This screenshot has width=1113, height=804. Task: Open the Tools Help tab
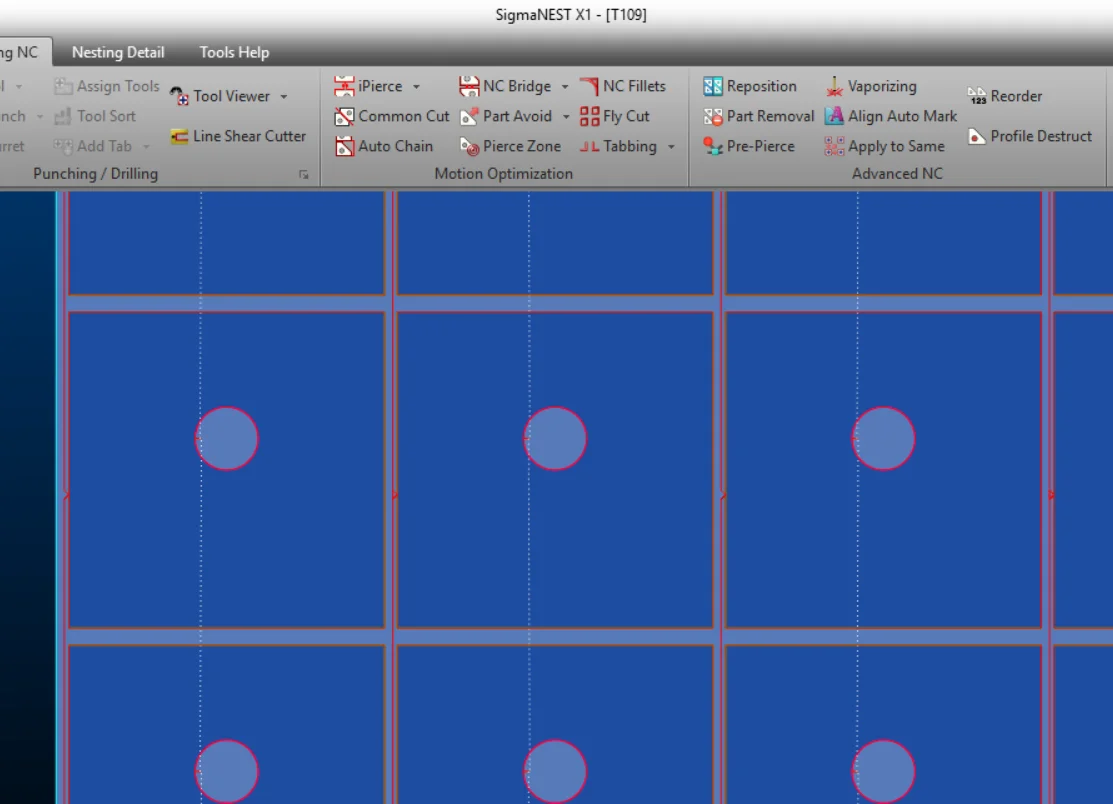(234, 53)
